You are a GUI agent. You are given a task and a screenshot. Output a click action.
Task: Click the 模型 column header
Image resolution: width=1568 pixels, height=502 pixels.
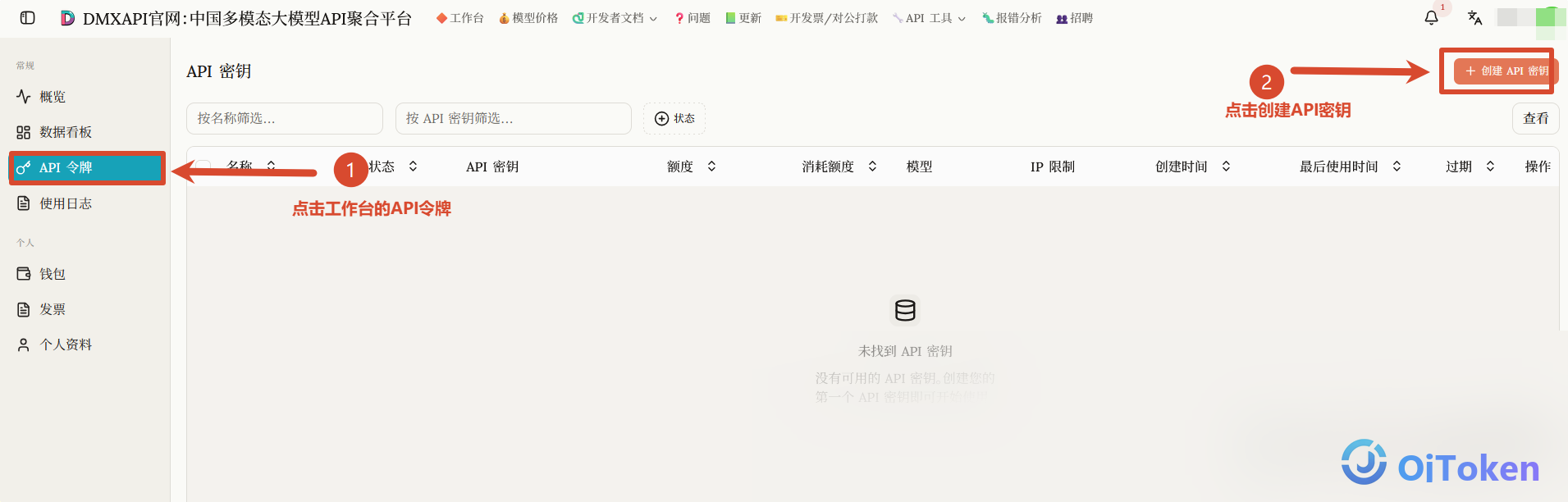click(x=919, y=167)
